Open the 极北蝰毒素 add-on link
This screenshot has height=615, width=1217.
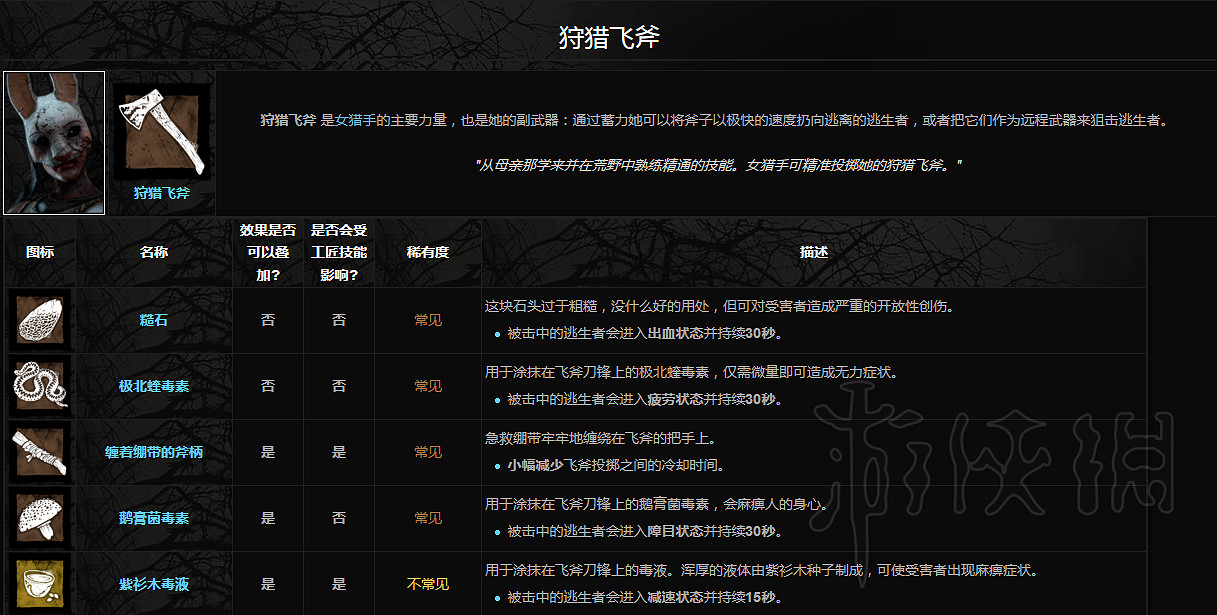pyautogui.click(x=152, y=386)
